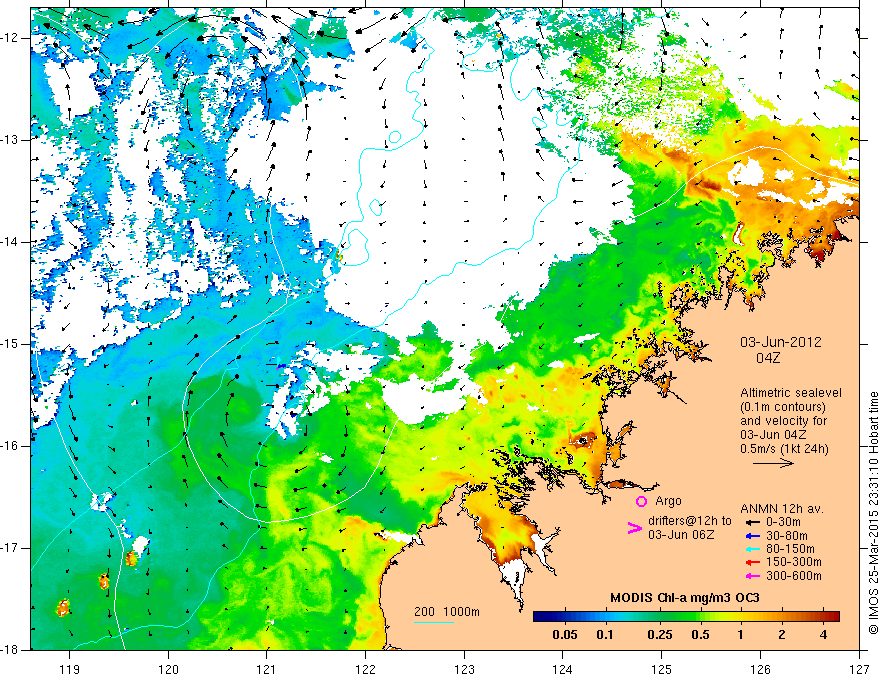Click the 126 longitude axis label
Image resolution: width=880 pixels, height=680 pixels.
click(760, 669)
